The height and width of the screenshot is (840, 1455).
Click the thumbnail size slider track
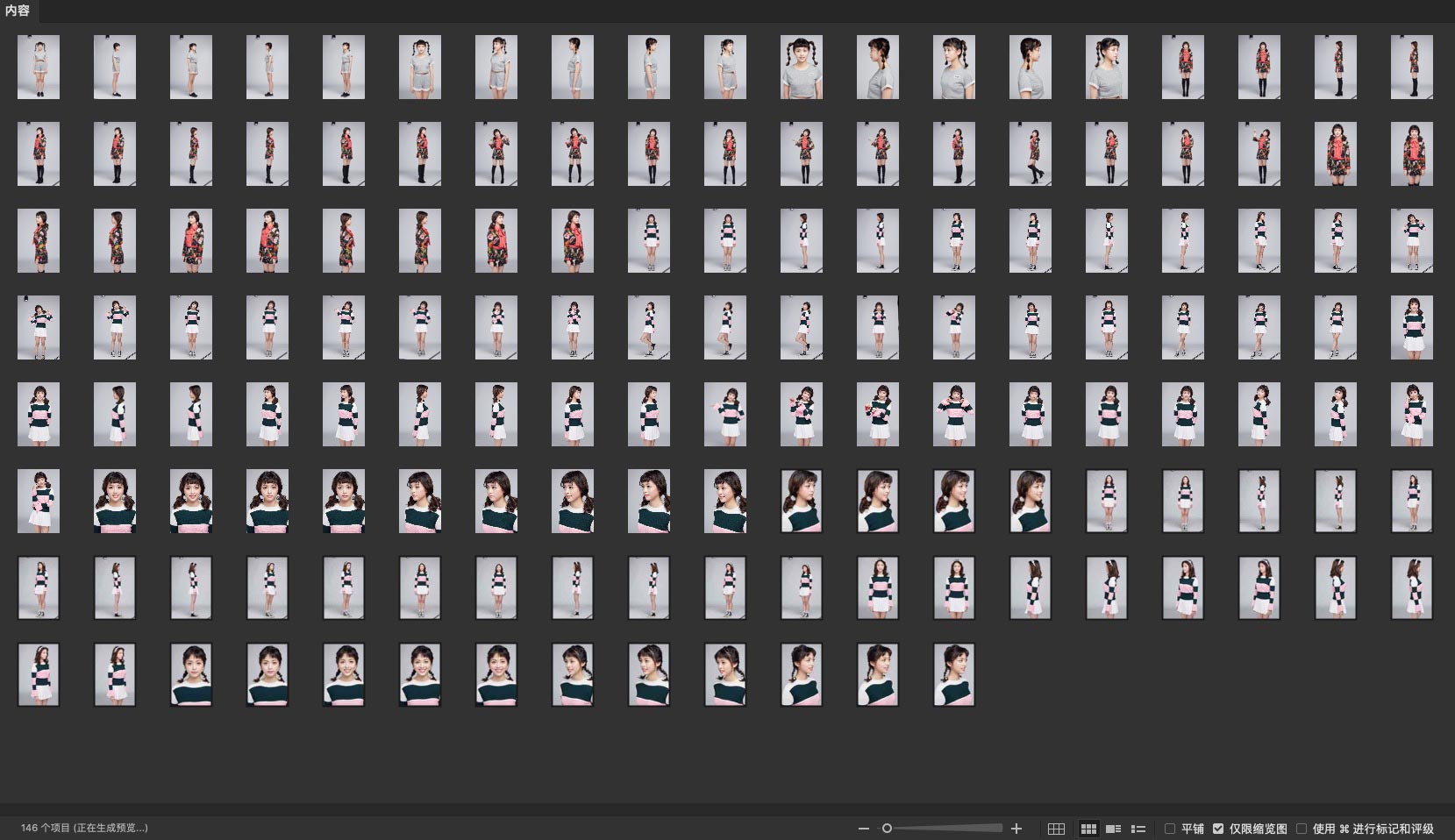click(947, 829)
